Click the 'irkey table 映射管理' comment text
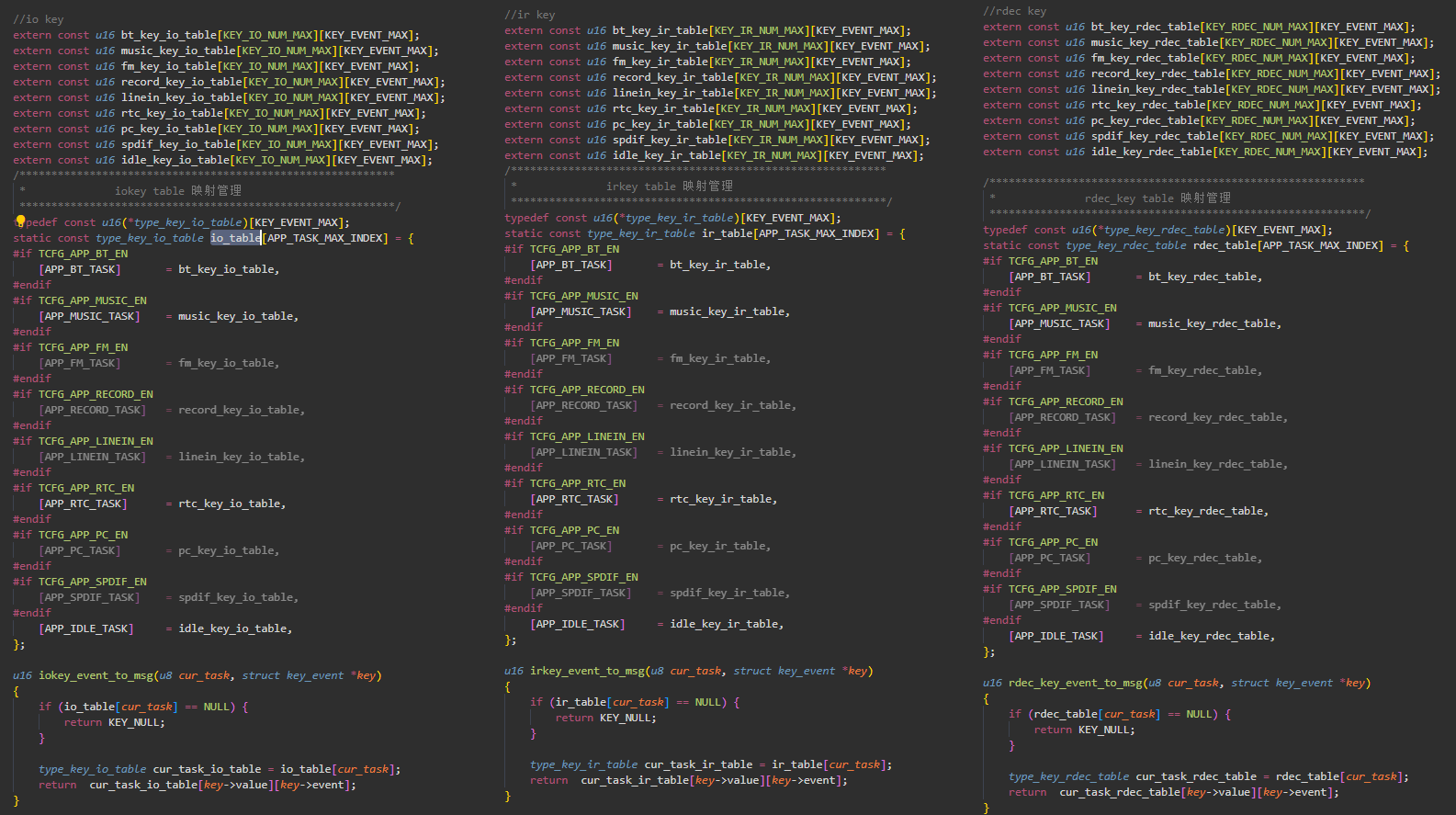The height and width of the screenshot is (815, 1456). click(x=670, y=187)
